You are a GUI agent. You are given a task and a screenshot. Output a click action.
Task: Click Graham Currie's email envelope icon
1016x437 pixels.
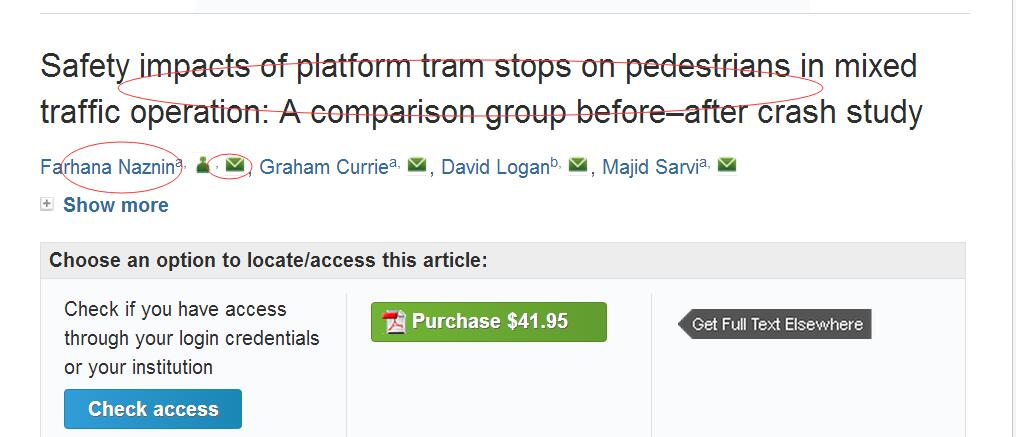click(x=417, y=165)
